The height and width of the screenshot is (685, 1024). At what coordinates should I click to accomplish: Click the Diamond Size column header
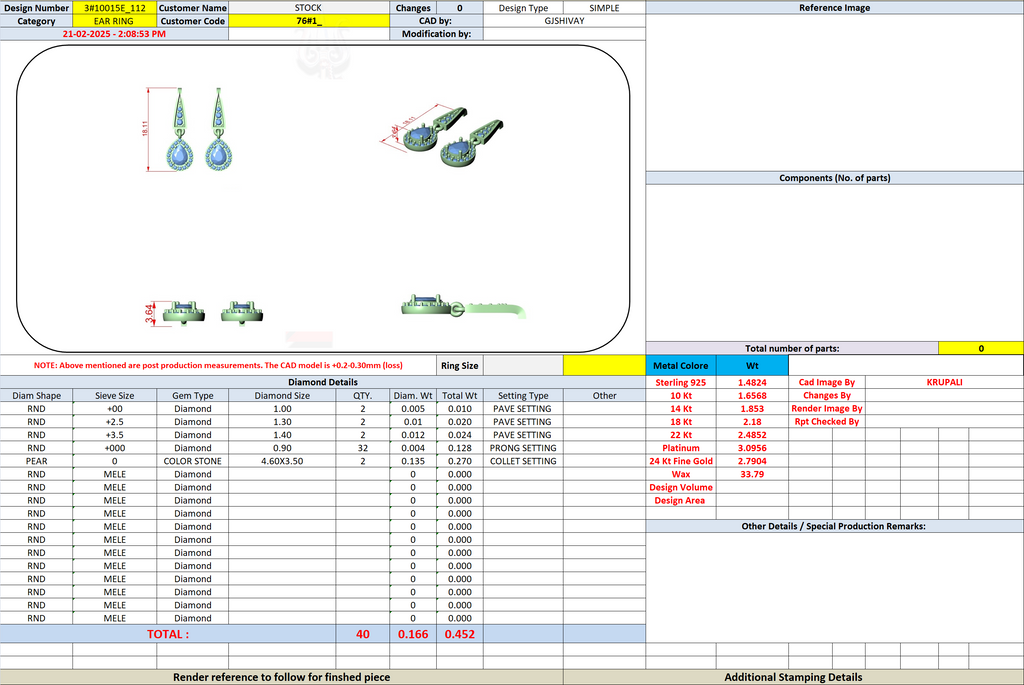click(282, 396)
